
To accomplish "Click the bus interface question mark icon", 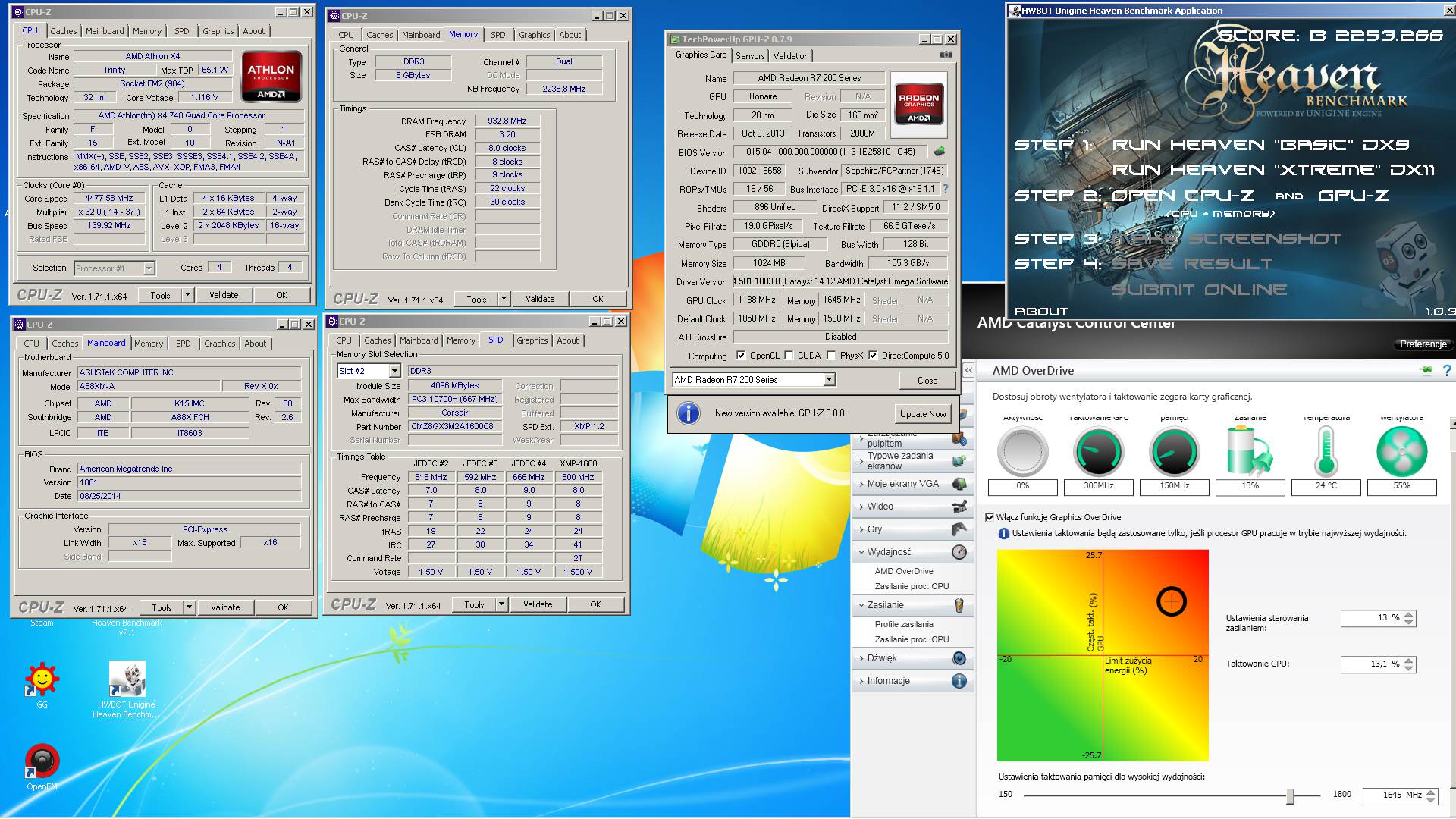I will tap(946, 189).
